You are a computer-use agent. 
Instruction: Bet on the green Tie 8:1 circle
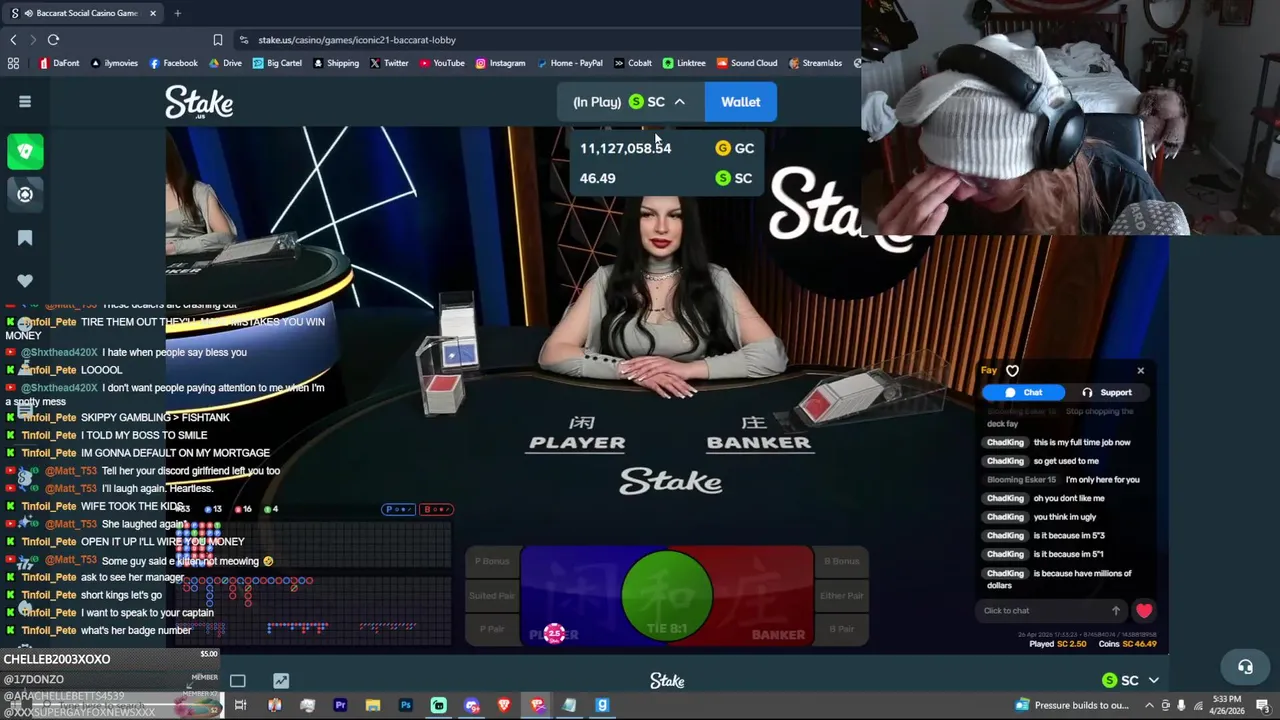point(667,595)
